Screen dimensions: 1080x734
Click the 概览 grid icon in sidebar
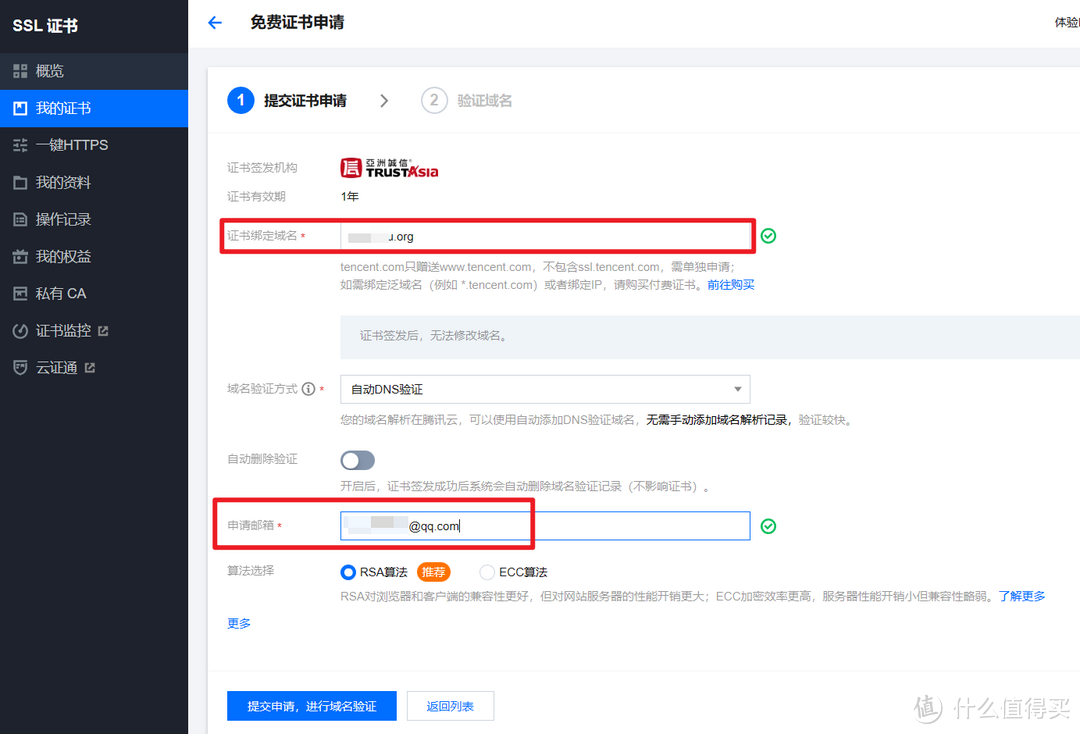click(x=20, y=71)
